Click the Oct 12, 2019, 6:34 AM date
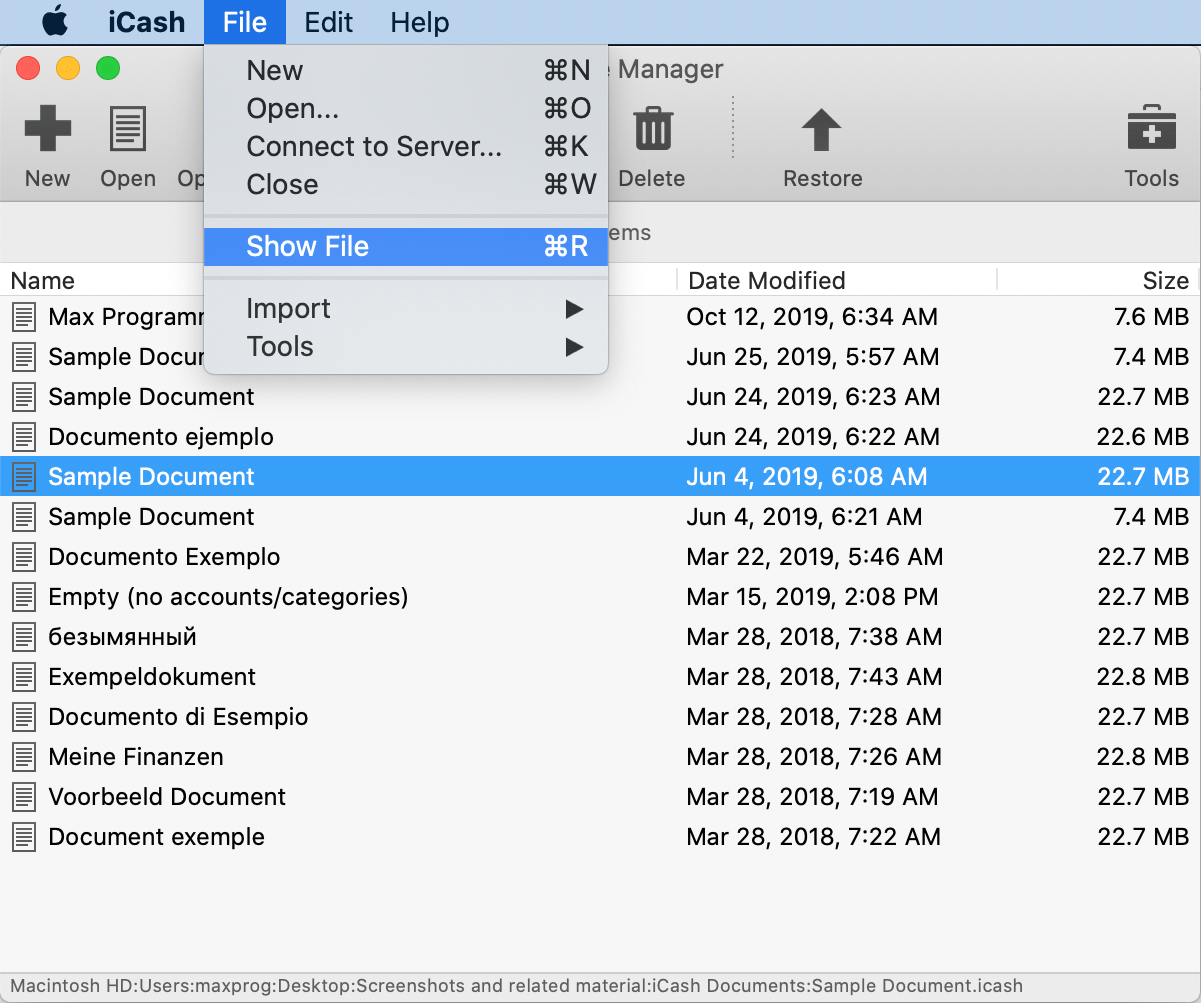 [812, 317]
